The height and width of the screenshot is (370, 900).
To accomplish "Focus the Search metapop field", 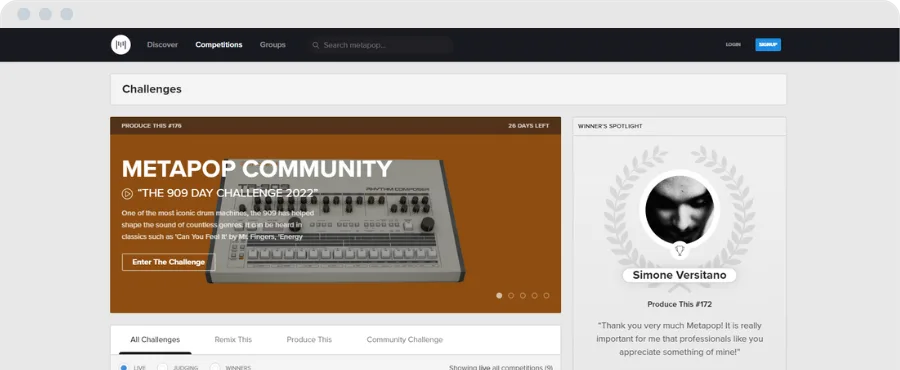I will point(380,45).
